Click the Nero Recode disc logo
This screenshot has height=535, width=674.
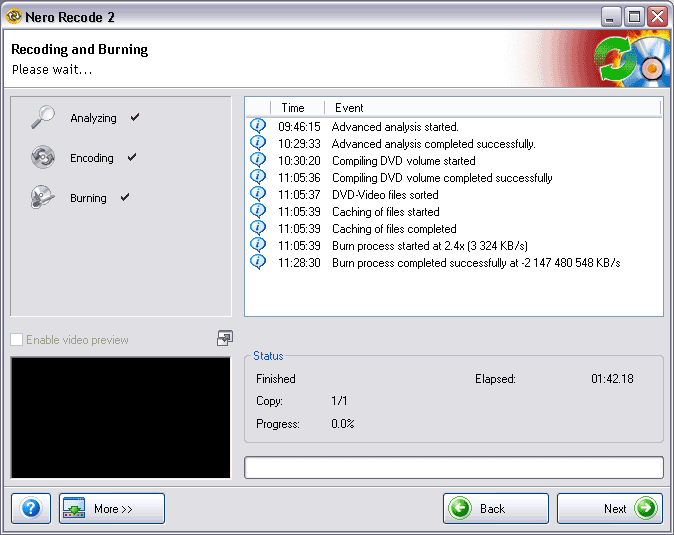pos(631,59)
